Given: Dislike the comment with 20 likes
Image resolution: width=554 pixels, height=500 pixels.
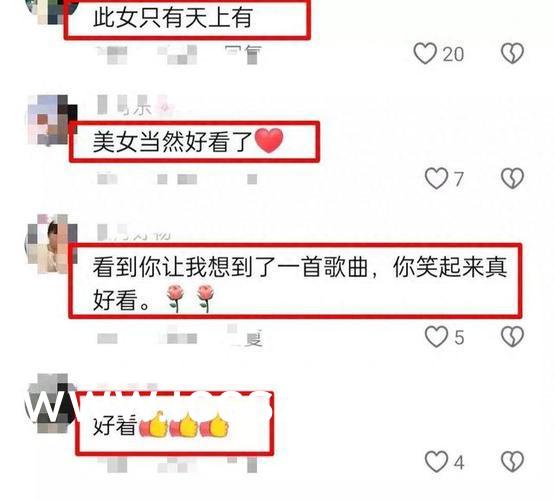Looking at the screenshot, I should (512, 53).
